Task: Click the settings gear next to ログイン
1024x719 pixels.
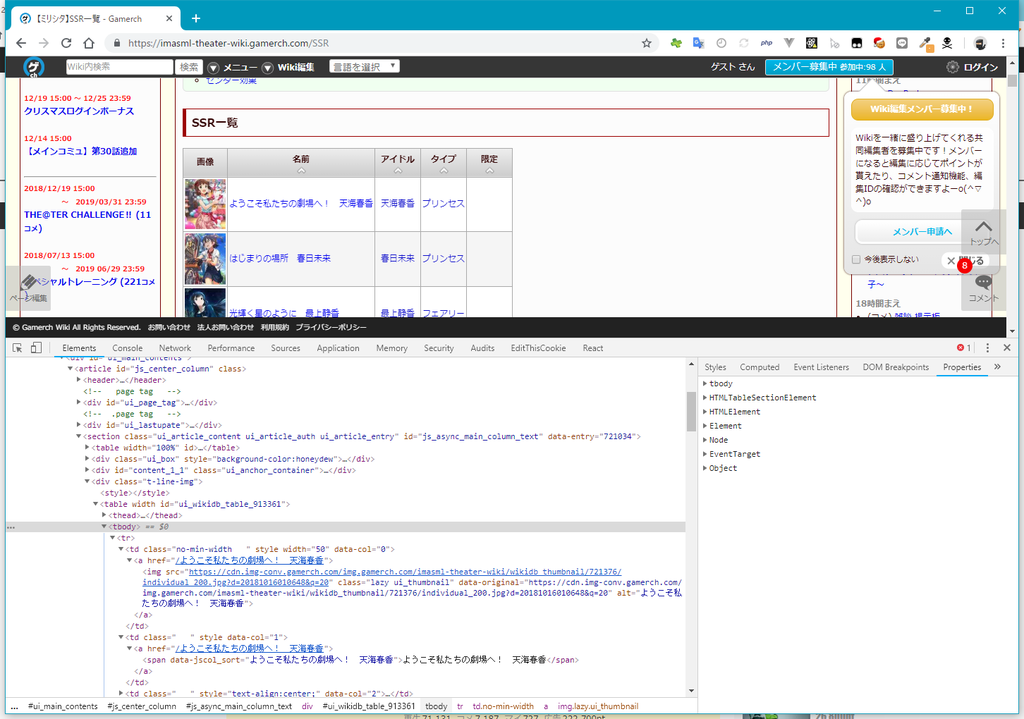Action: [952, 67]
